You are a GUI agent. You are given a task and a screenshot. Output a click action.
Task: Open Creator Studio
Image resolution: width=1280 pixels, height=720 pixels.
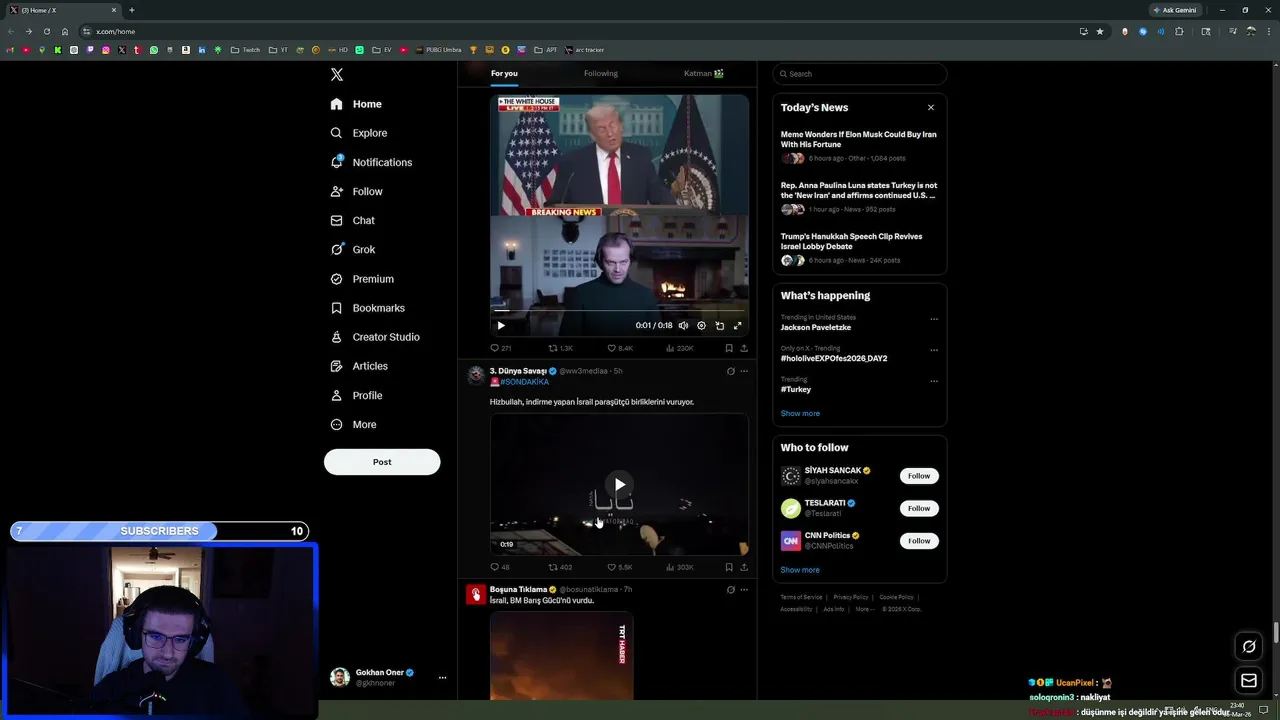coord(375,337)
